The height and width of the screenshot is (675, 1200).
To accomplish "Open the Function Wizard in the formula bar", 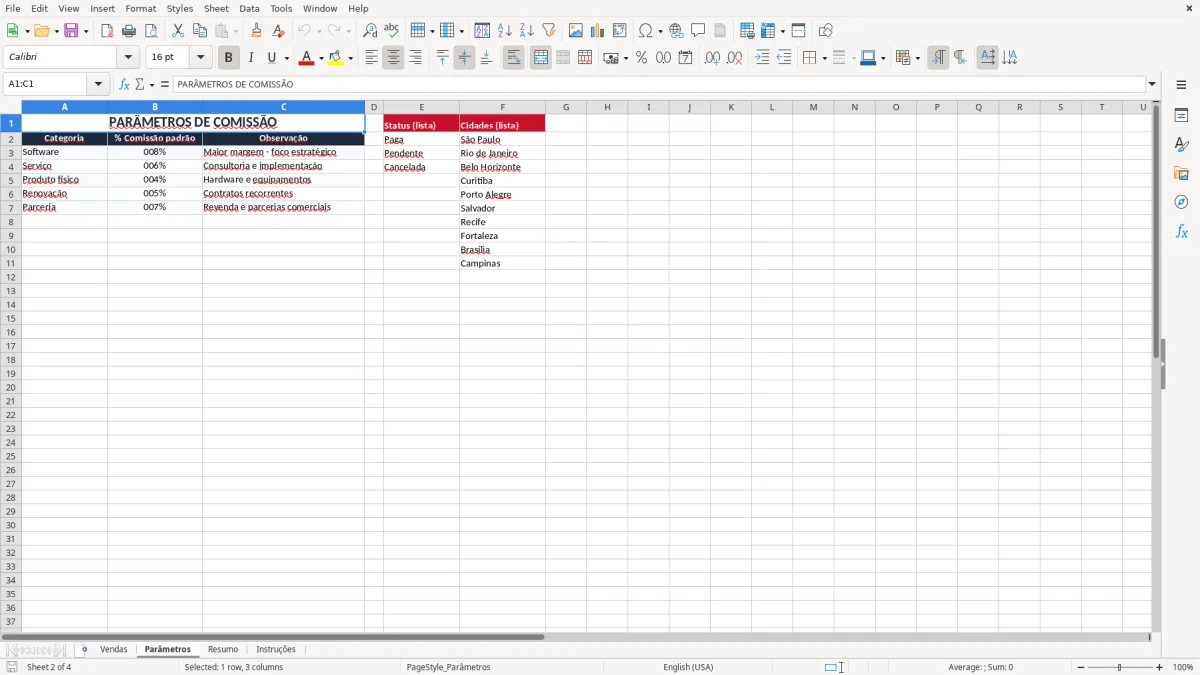I will 124,85.
